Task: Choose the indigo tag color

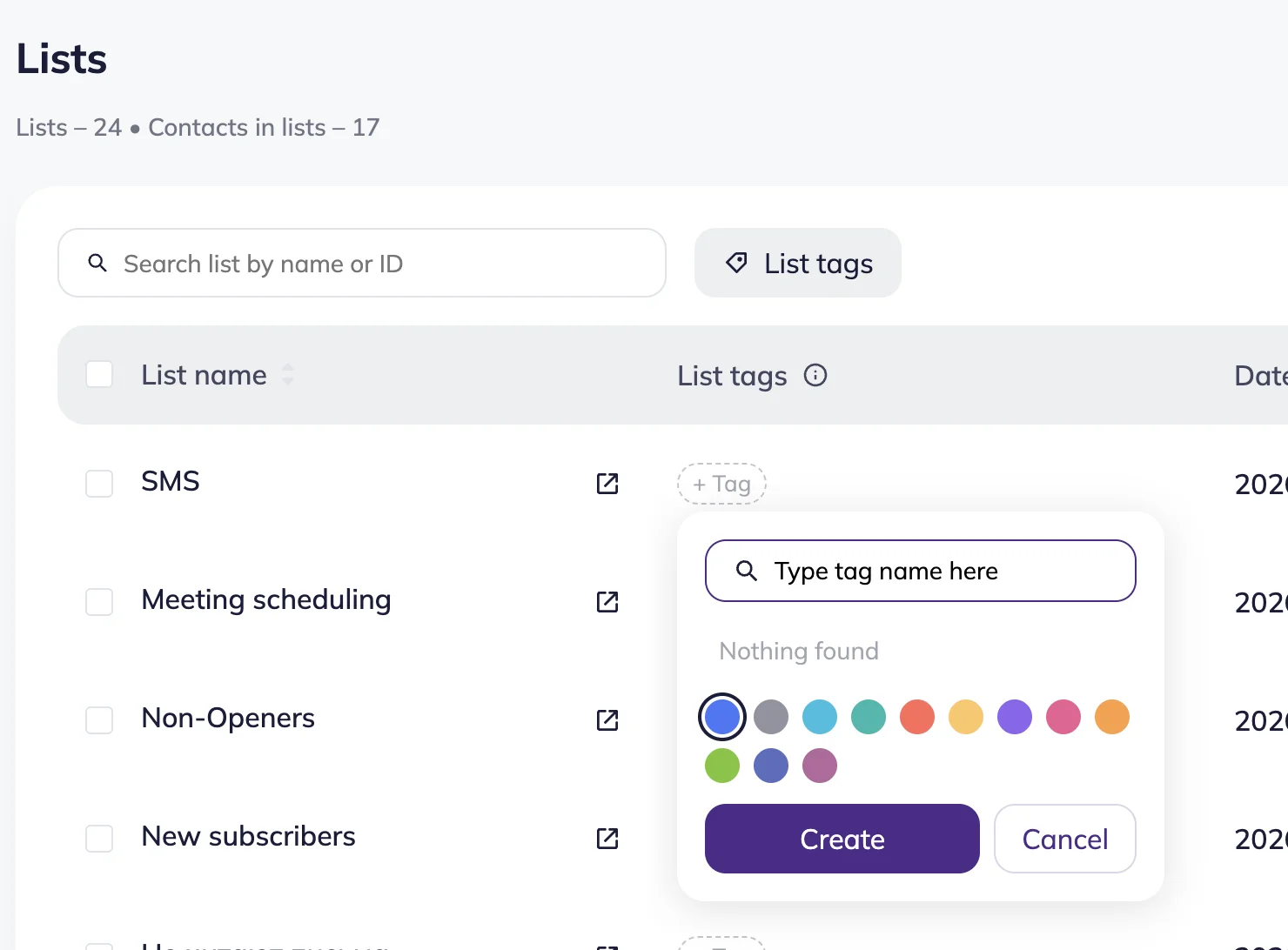Action: coord(771,766)
